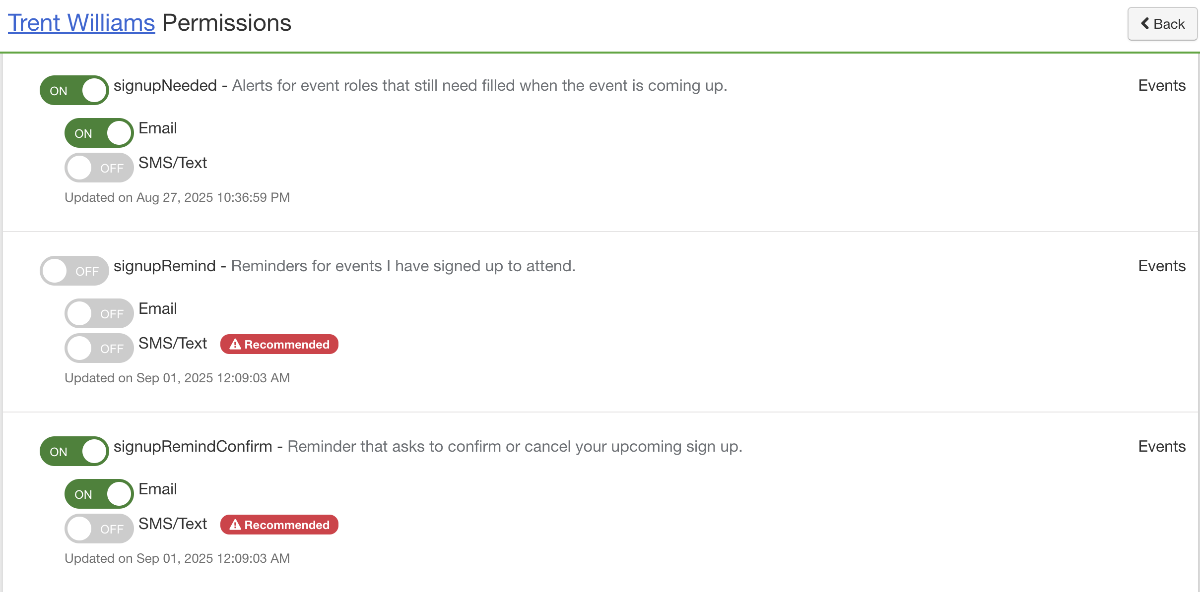Click warning icon in signupRemindConfirm's Recommended badge
The image size is (1200, 592).
click(235, 525)
